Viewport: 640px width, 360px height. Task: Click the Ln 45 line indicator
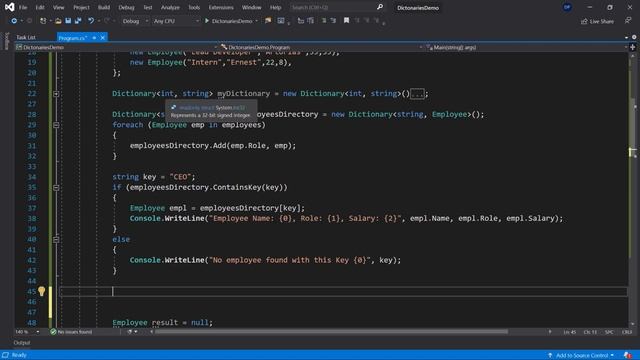coord(569,332)
